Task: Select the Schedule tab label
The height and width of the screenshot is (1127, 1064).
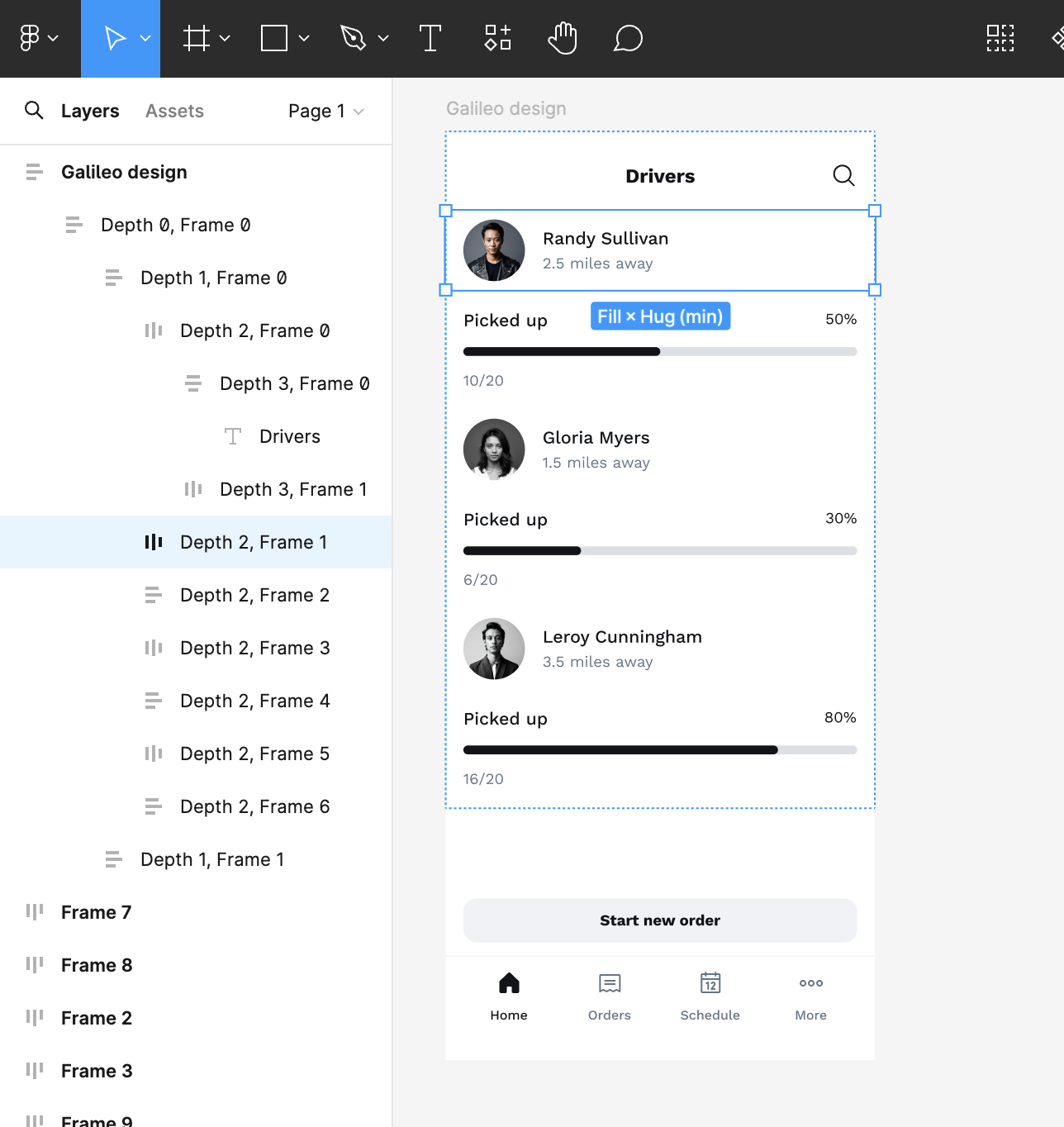Action: [710, 1015]
